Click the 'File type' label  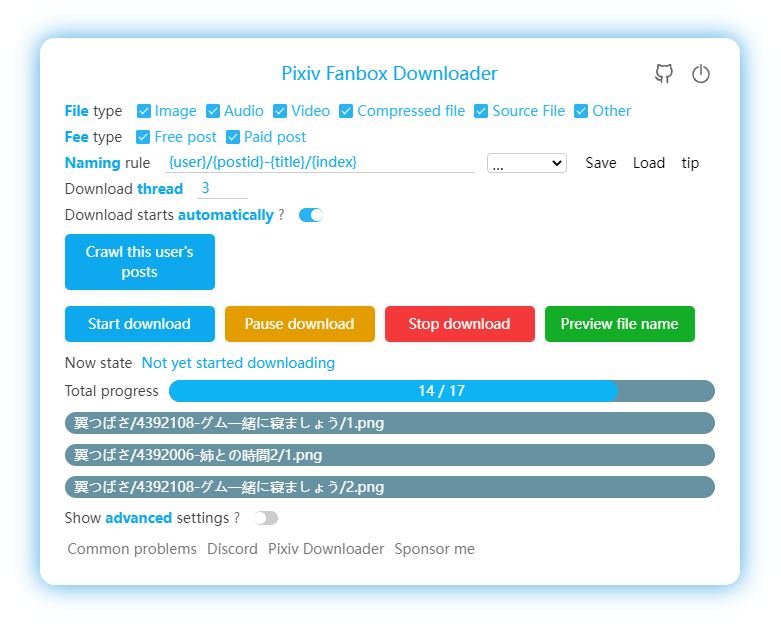click(94, 111)
